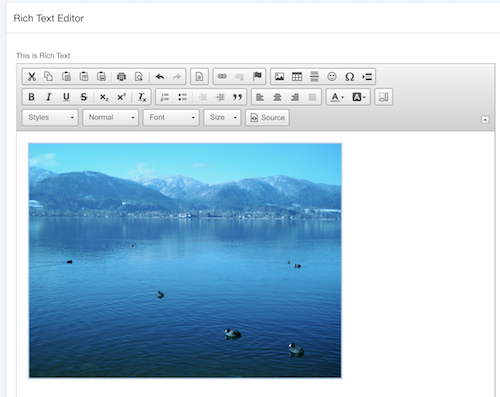Click the page break indent icon
Screen dimensions: 500x397
pyautogui.click(x=367, y=77)
